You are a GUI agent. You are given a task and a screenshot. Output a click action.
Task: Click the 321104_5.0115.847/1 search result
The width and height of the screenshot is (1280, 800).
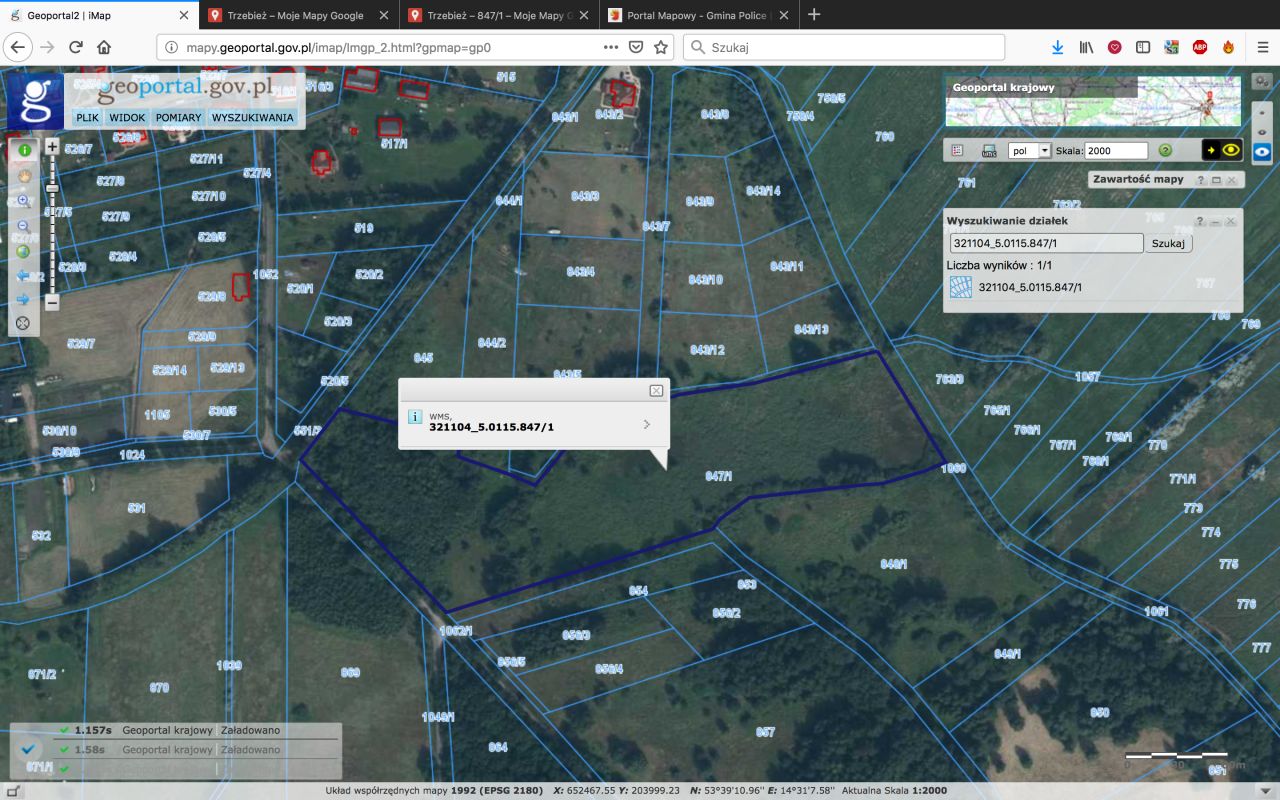coord(1030,287)
